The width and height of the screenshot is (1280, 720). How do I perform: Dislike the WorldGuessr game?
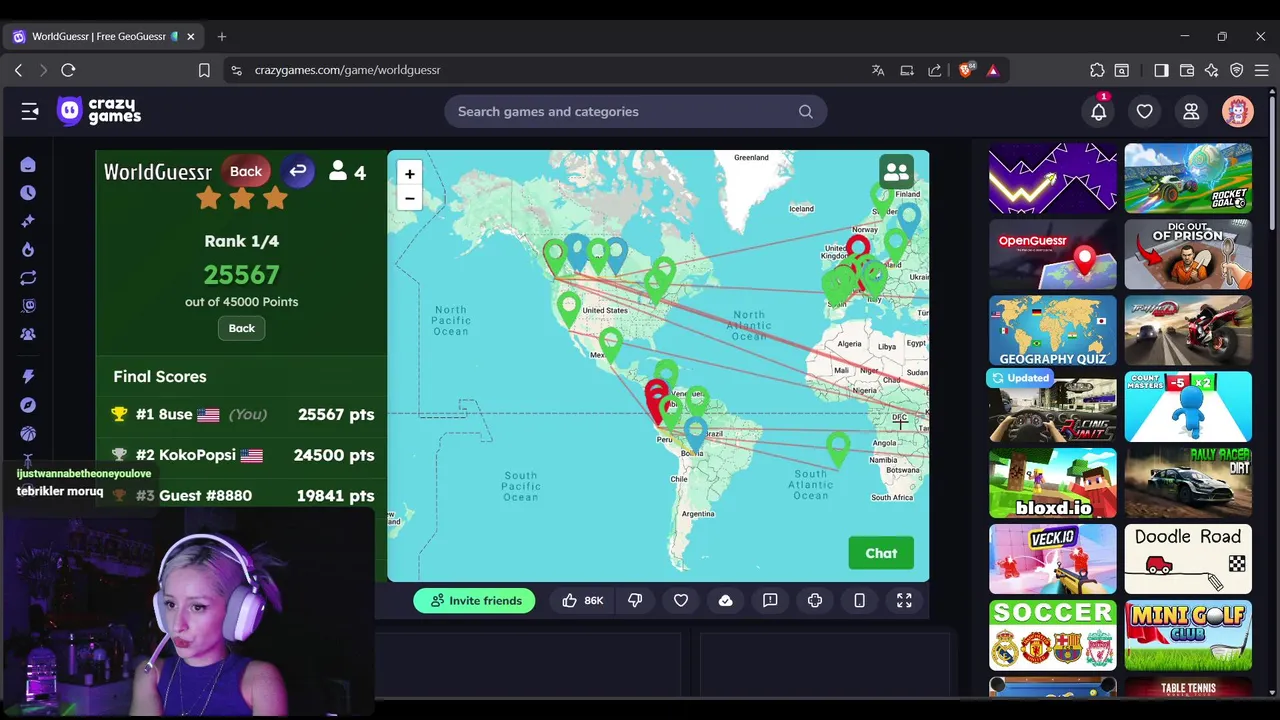point(635,600)
